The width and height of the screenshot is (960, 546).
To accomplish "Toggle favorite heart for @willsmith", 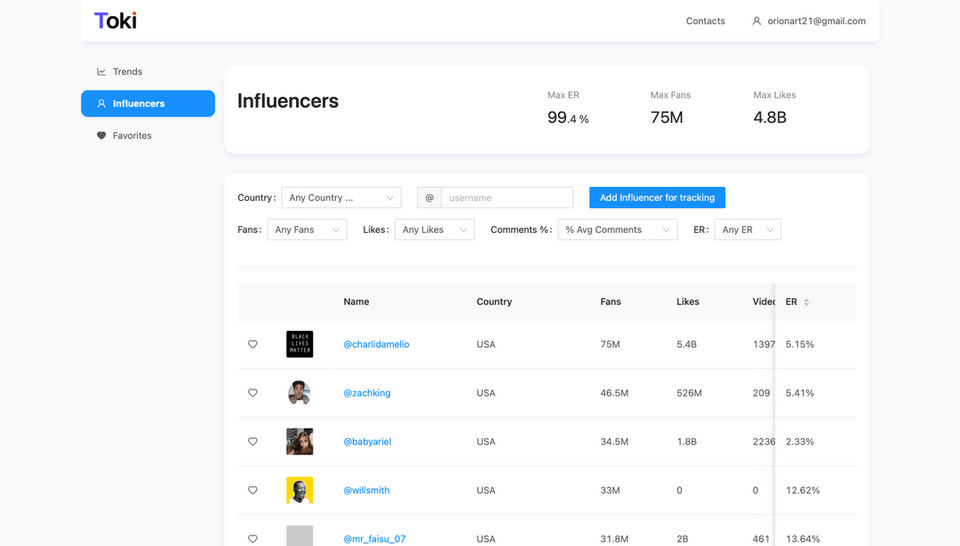I will pyautogui.click(x=252, y=490).
